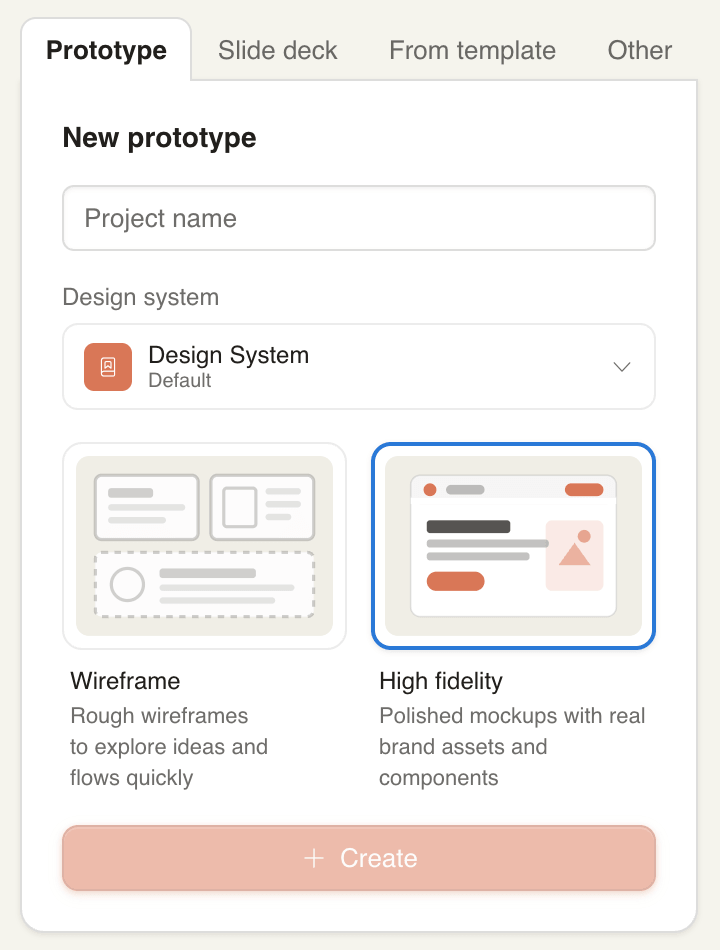Switch to the Slide deck tab
The image size is (720, 950).
pos(278,50)
